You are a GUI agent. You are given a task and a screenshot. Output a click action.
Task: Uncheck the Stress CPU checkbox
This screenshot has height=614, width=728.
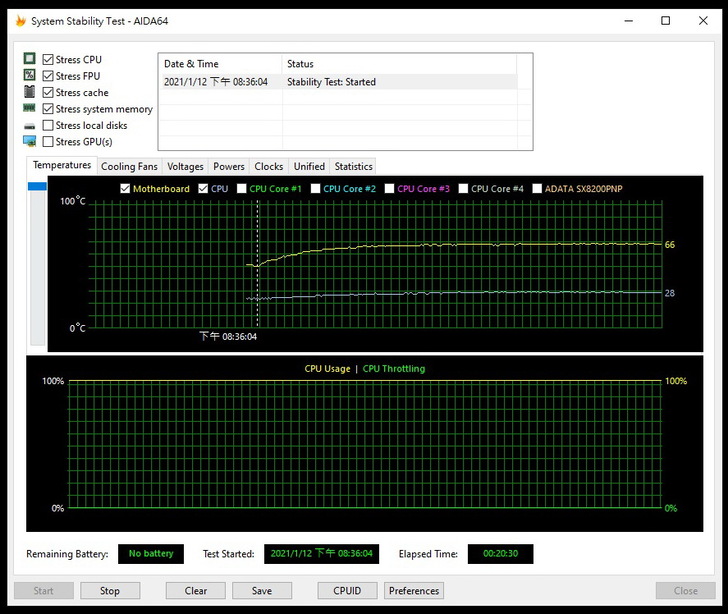click(x=48, y=60)
